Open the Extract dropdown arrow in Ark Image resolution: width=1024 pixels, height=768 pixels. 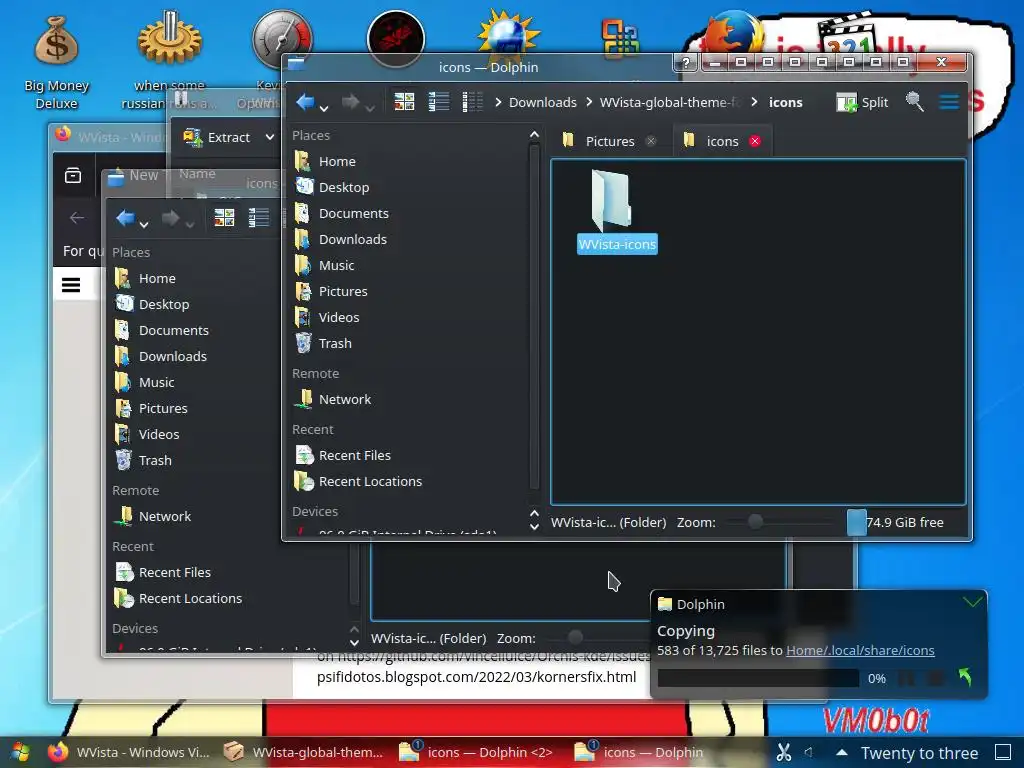point(270,137)
